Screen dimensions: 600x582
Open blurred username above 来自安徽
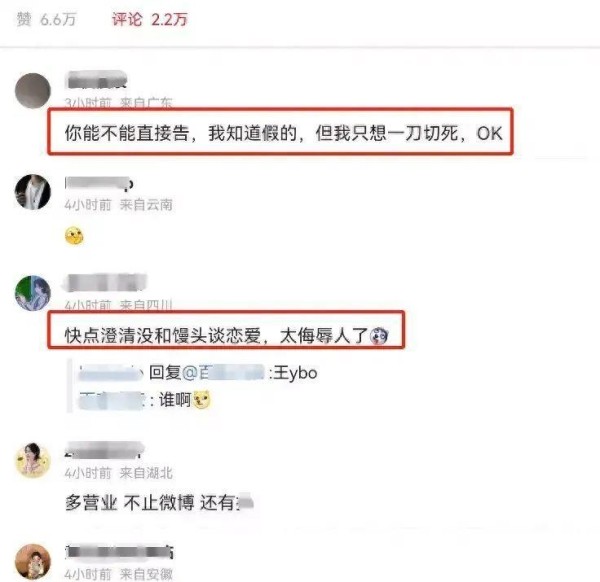(119, 551)
